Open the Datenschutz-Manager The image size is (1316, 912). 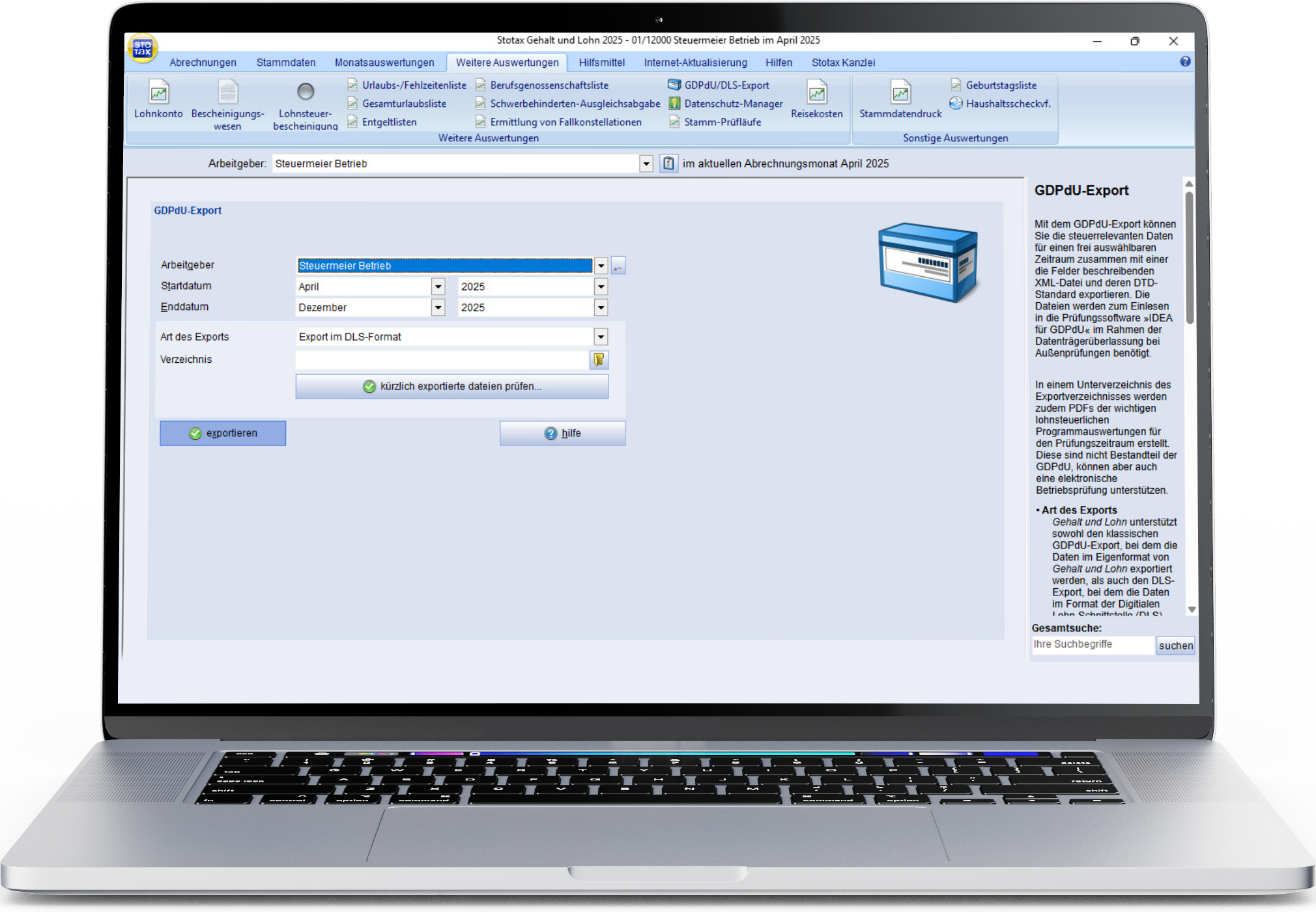tap(726, 104)
